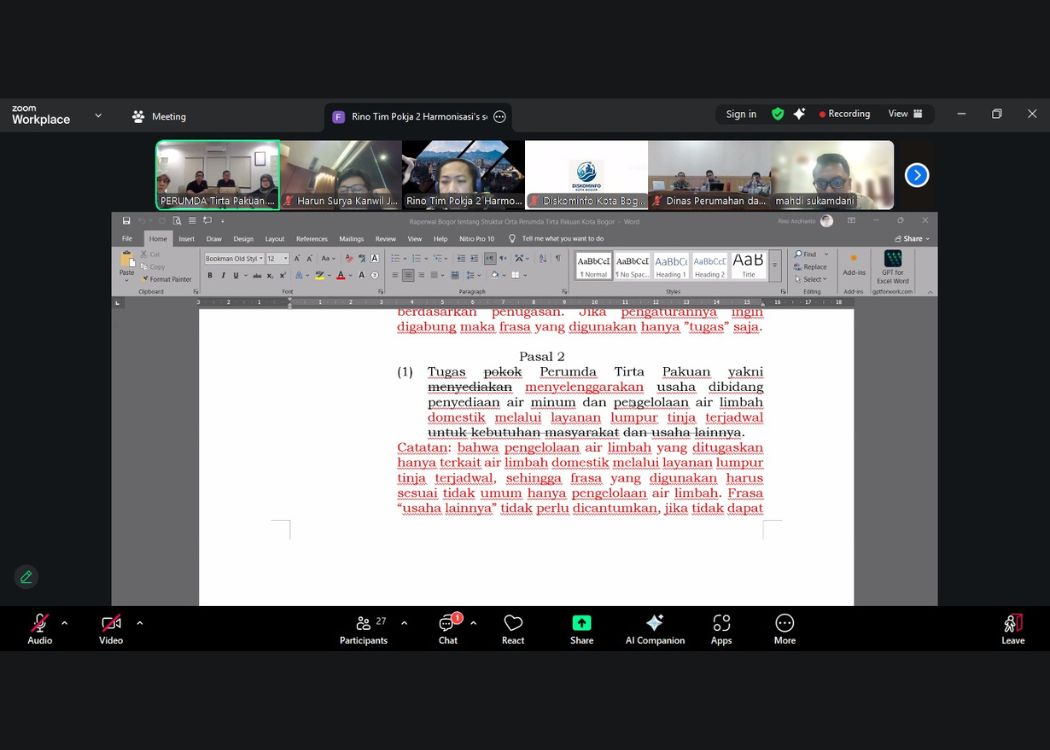Image resolution: width=1050 pixels, height=750 pixels.
Task: Expand audio settings caret next to Audio
Action: click(x=65, y=623)
